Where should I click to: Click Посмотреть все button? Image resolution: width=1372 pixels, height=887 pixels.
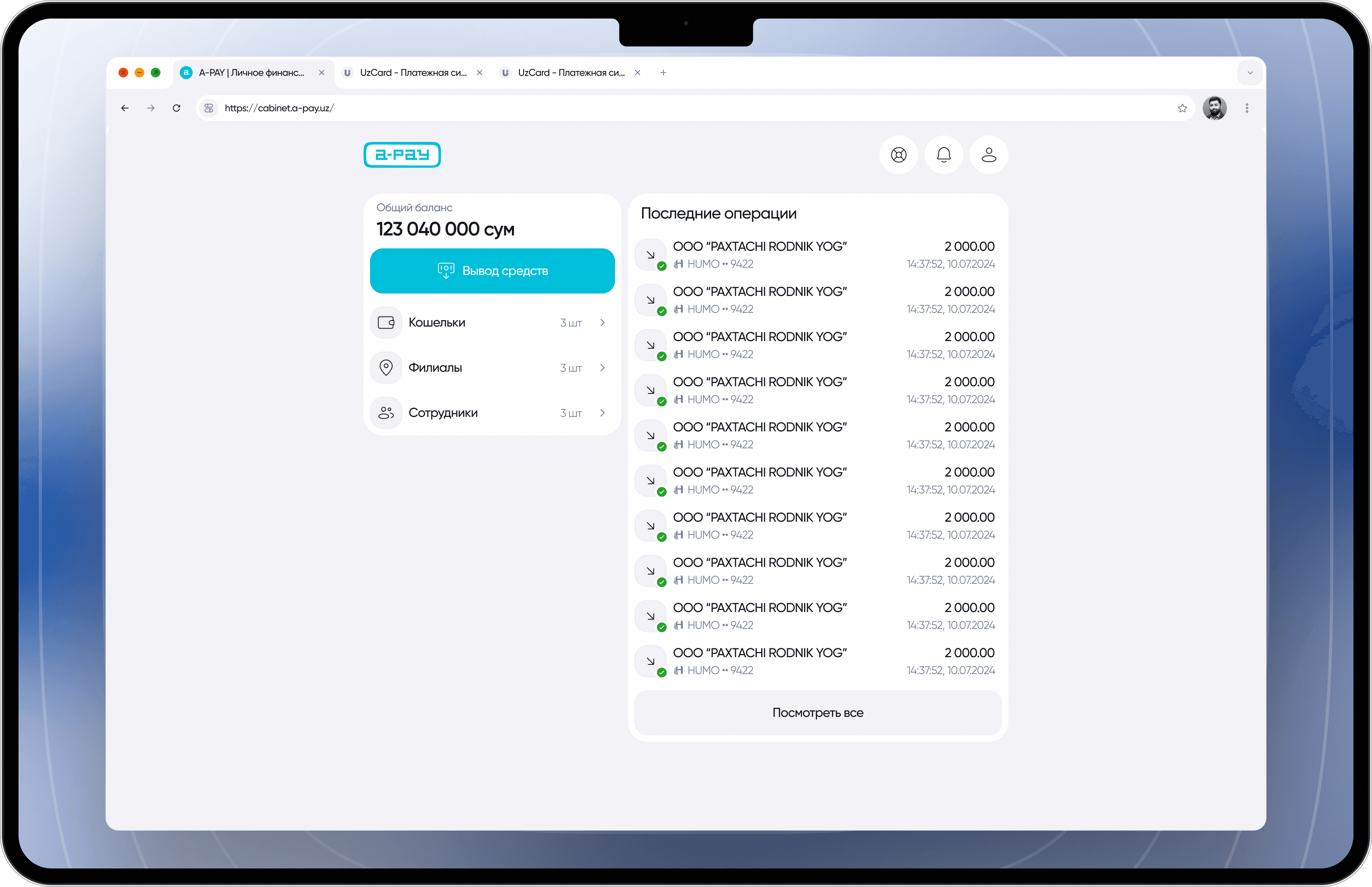tap(817, 712)
